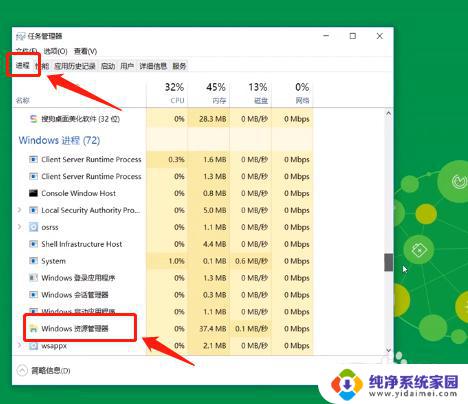Viewport: 468px width, 404px height.
Task: Click the 4.4 MB memory cell
Action: click(209, 244)
